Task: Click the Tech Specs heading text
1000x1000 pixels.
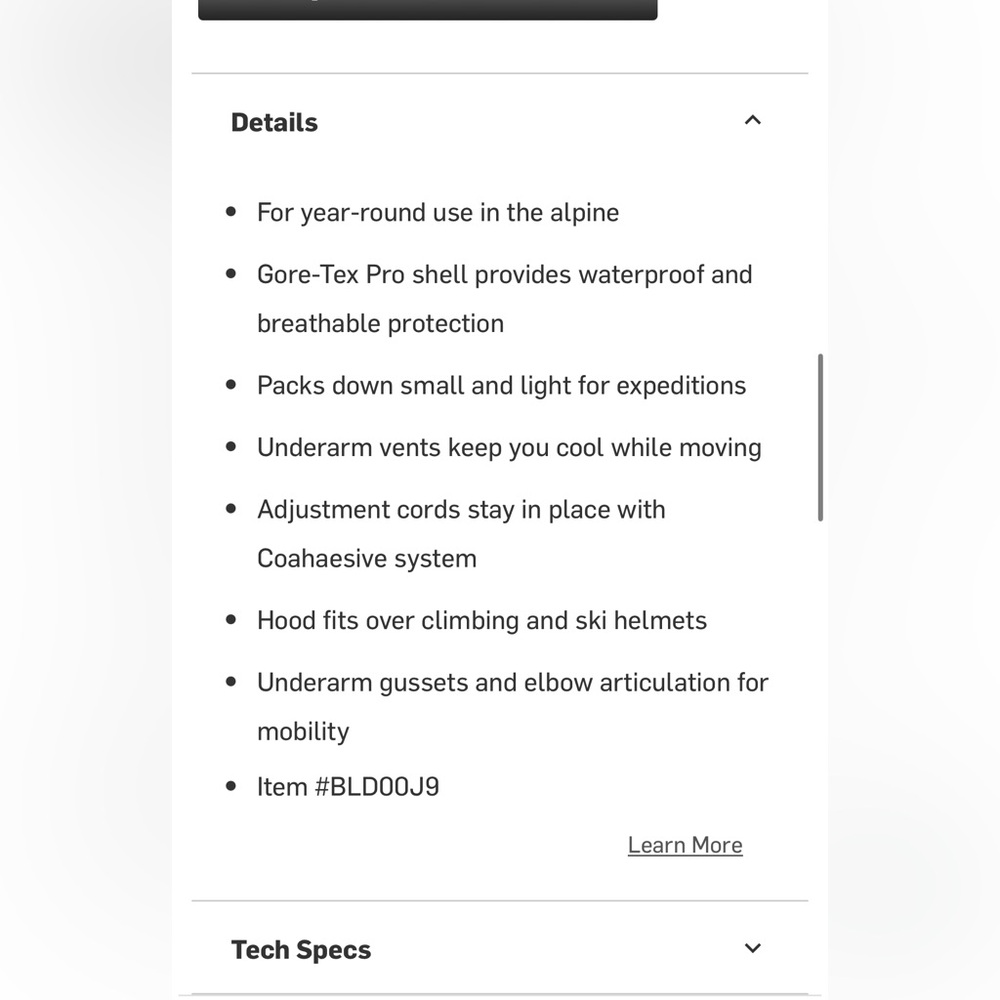Action: click(301, 950)
